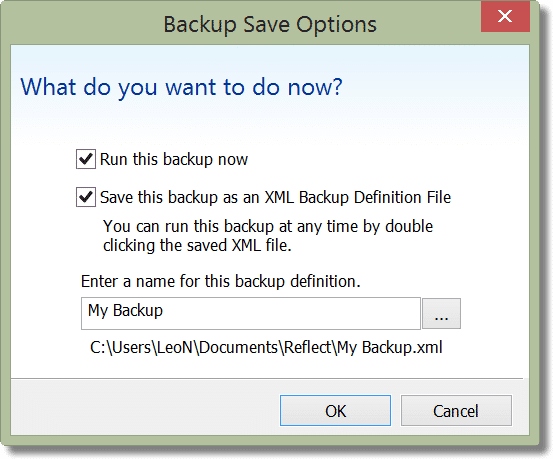The height and width of the screenshot is (459, 553).
Task: Click the 'C:\Users\LeoN' part of the path
Action: (141, 348)
